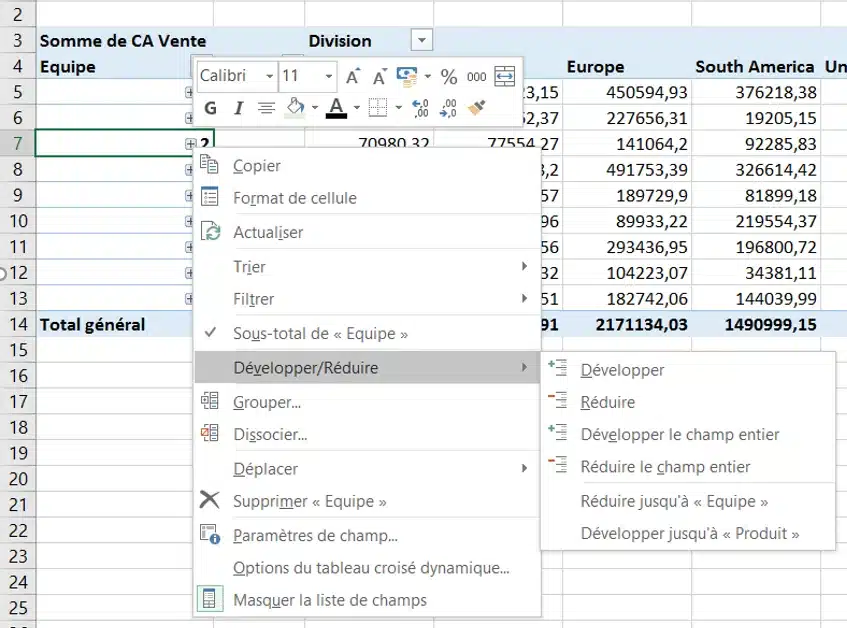Select the Europe column header cell
The width and height of the screenshot is (847, 628).
[x=627, y=67]
